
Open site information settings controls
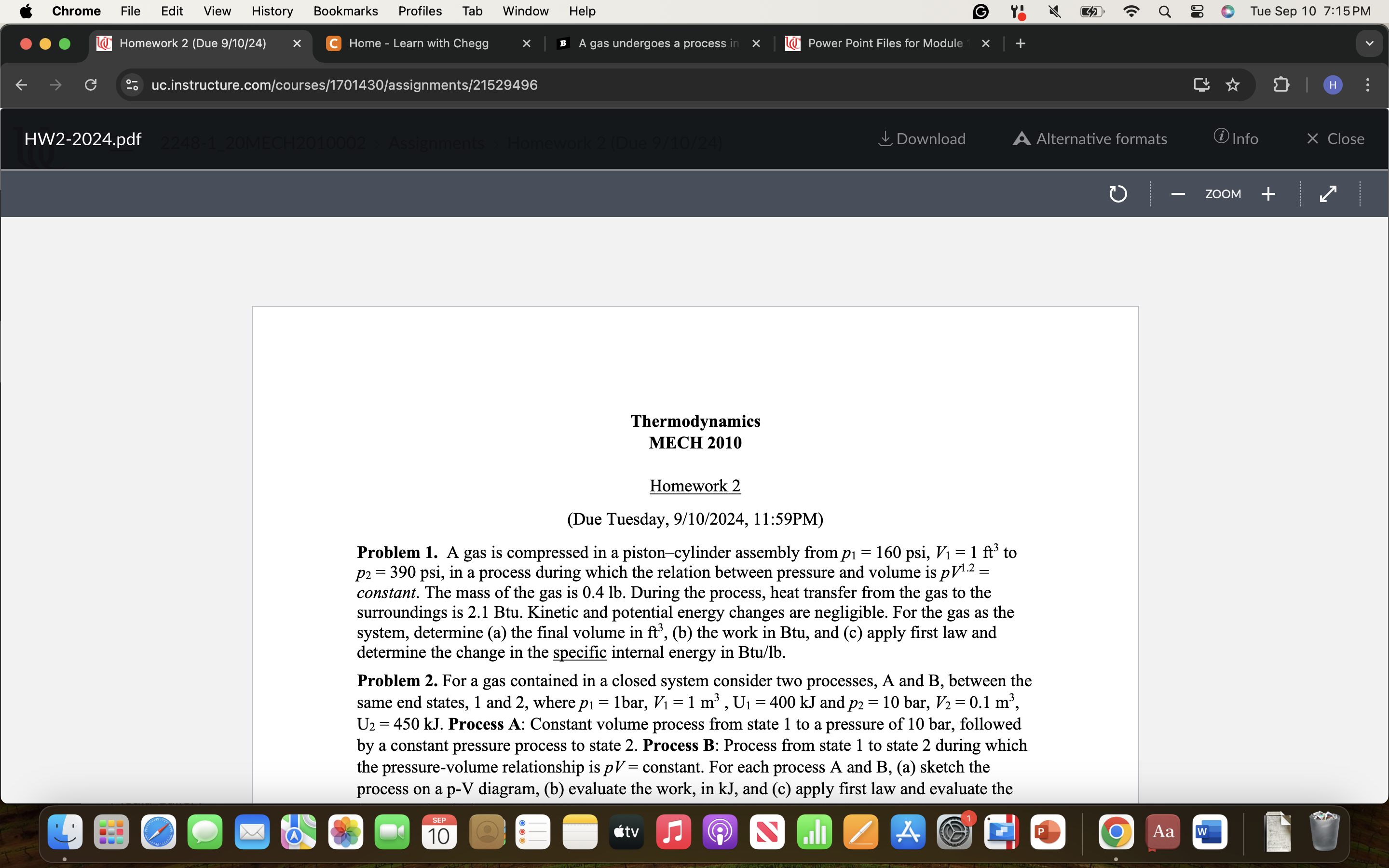(x=132, y=84)
